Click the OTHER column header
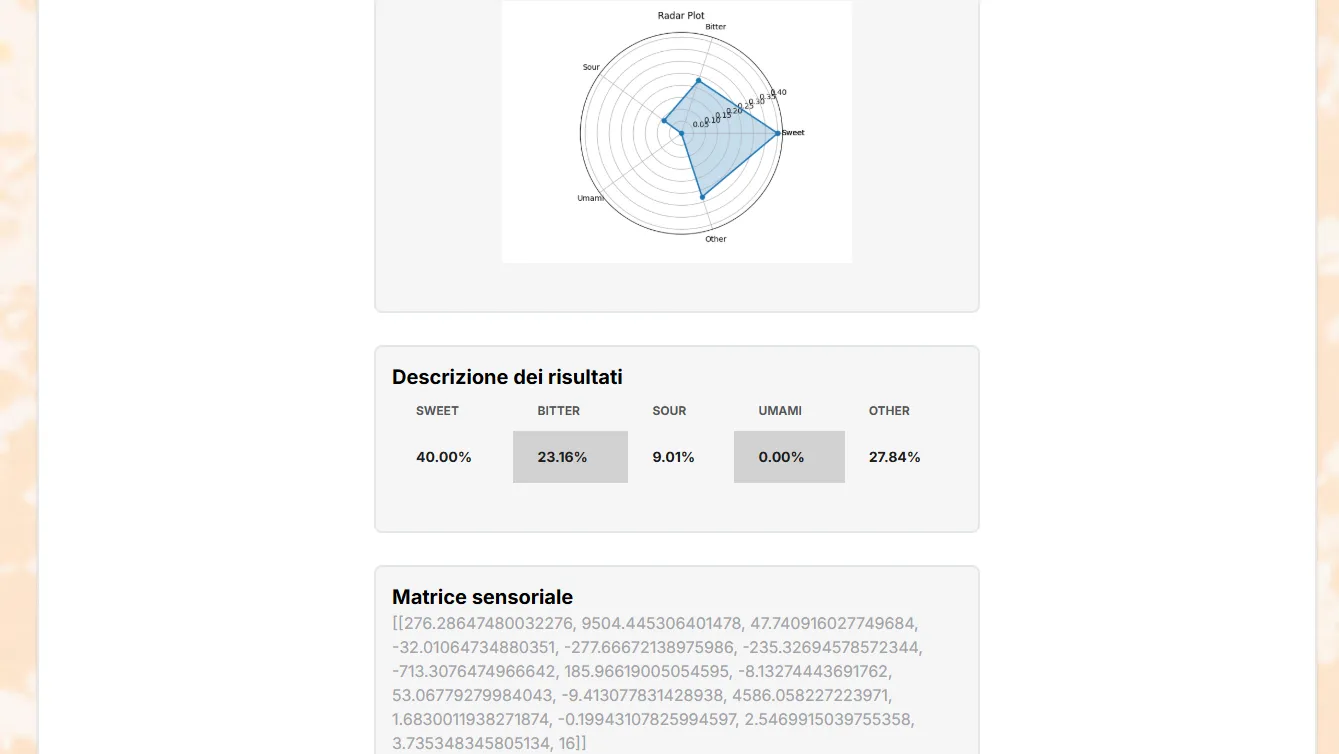This screenshot has height=754, width=1339. tap(889, 411)
